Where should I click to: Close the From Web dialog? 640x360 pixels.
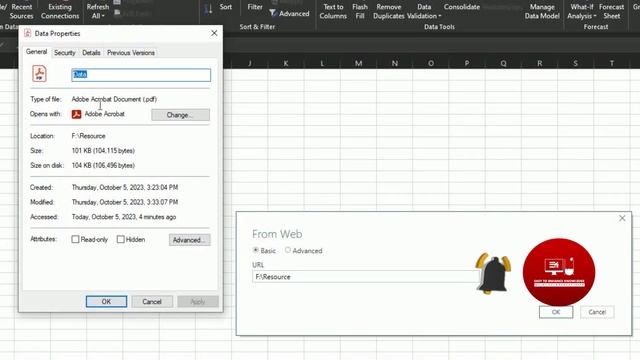tap(622, 218)
